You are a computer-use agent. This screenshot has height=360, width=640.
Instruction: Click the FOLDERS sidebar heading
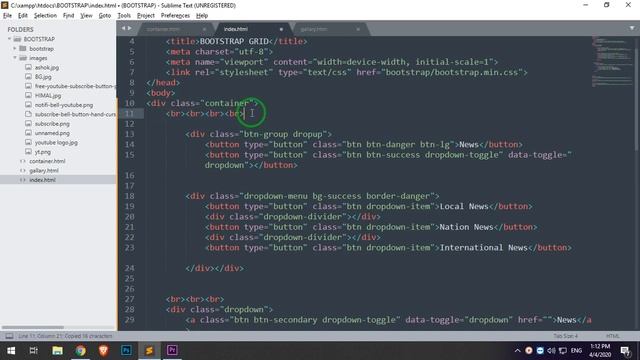tap(20, 29)
